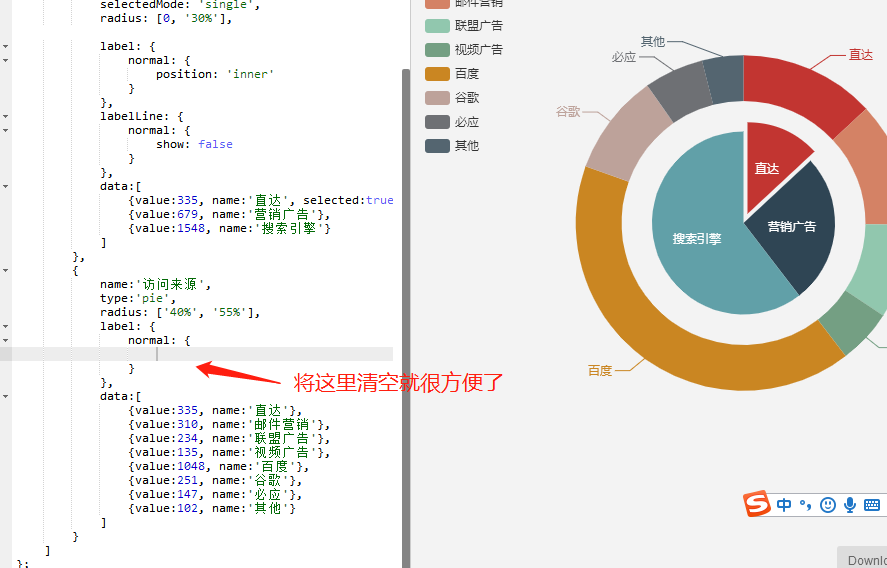887x568 pixels.
Task: Click the line {value:102, name:'其他'}
Action: point(212,508)
